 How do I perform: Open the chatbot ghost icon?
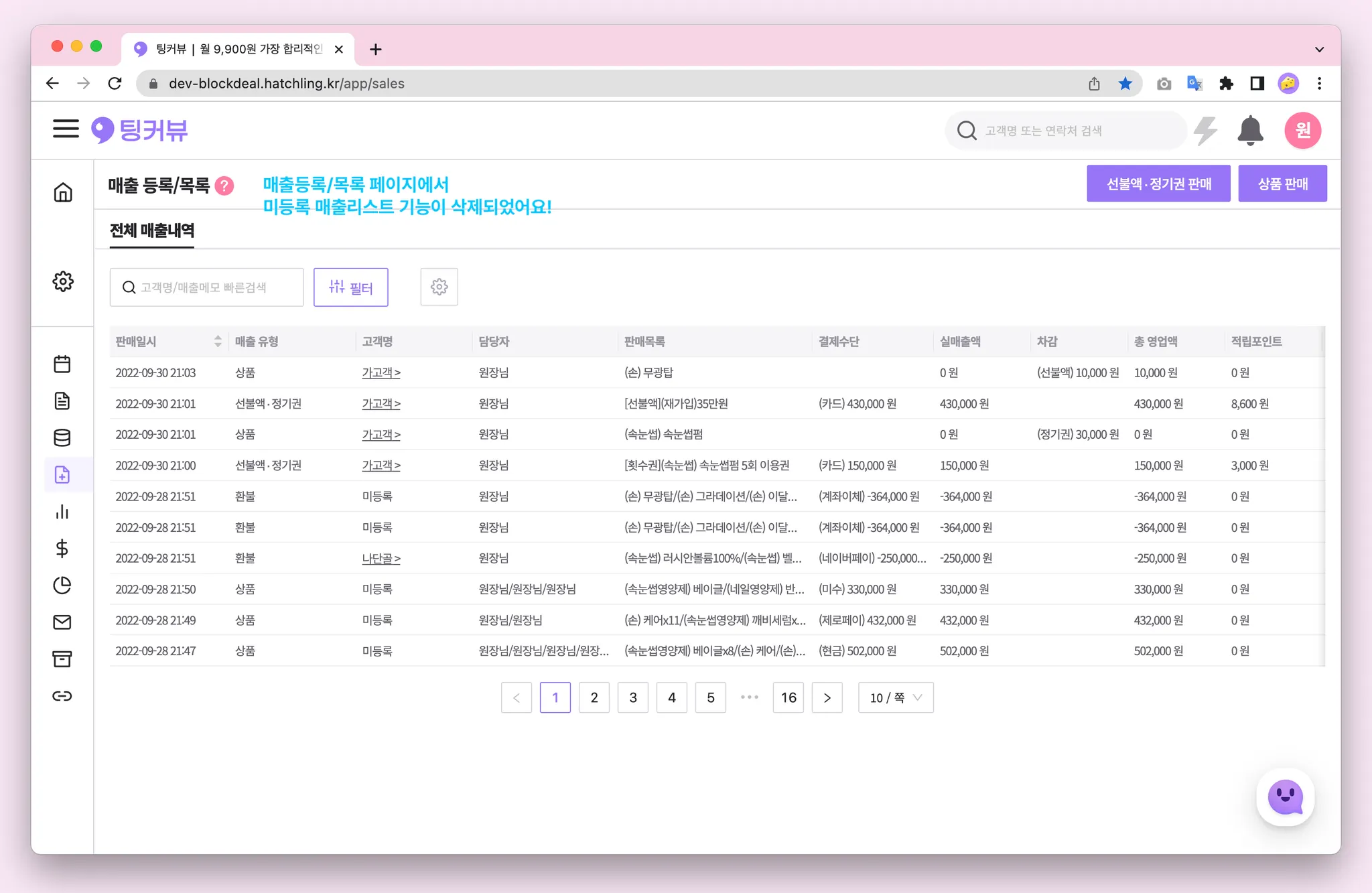[1285, 797]
